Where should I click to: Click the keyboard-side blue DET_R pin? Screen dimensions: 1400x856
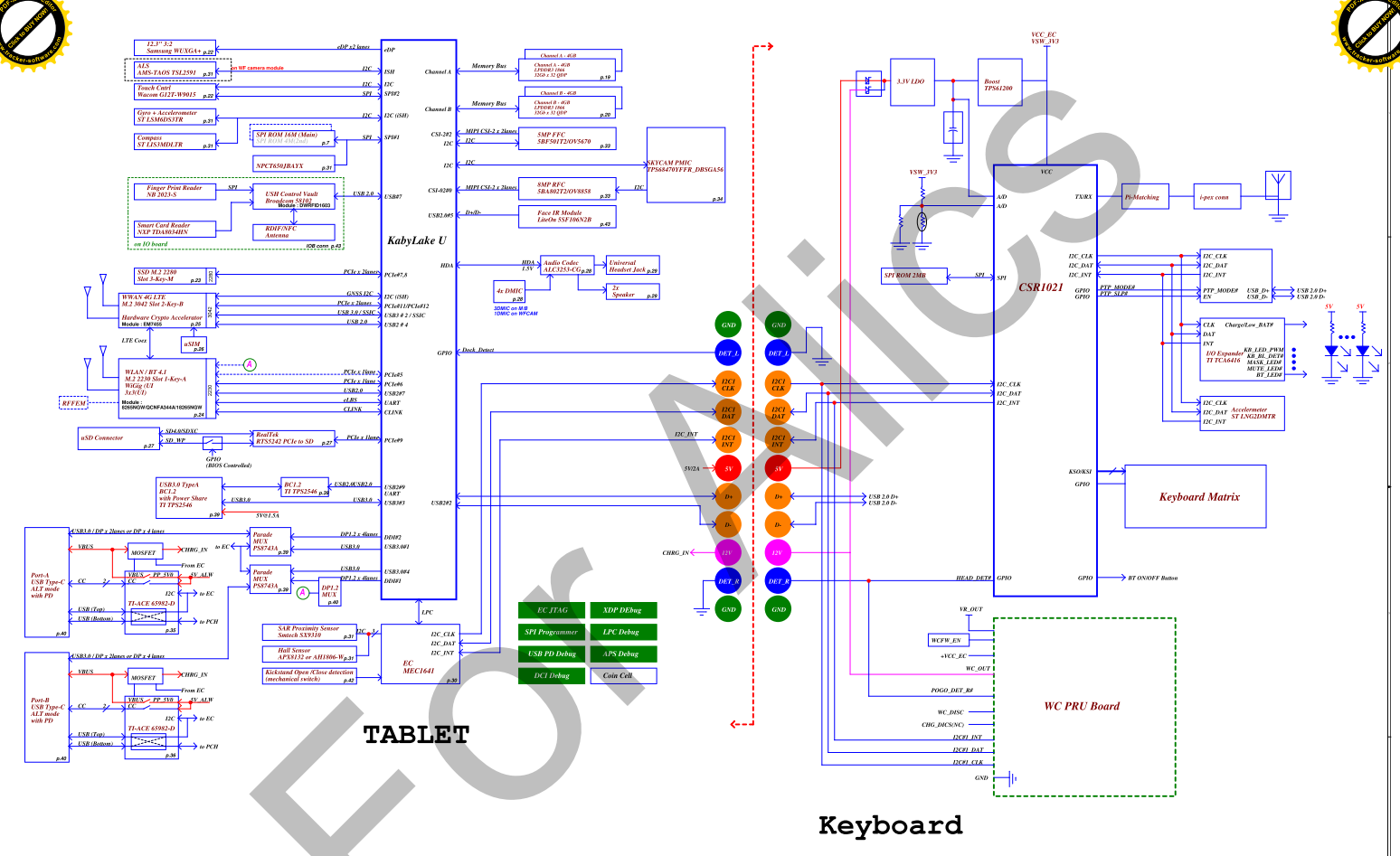(778, 581)
